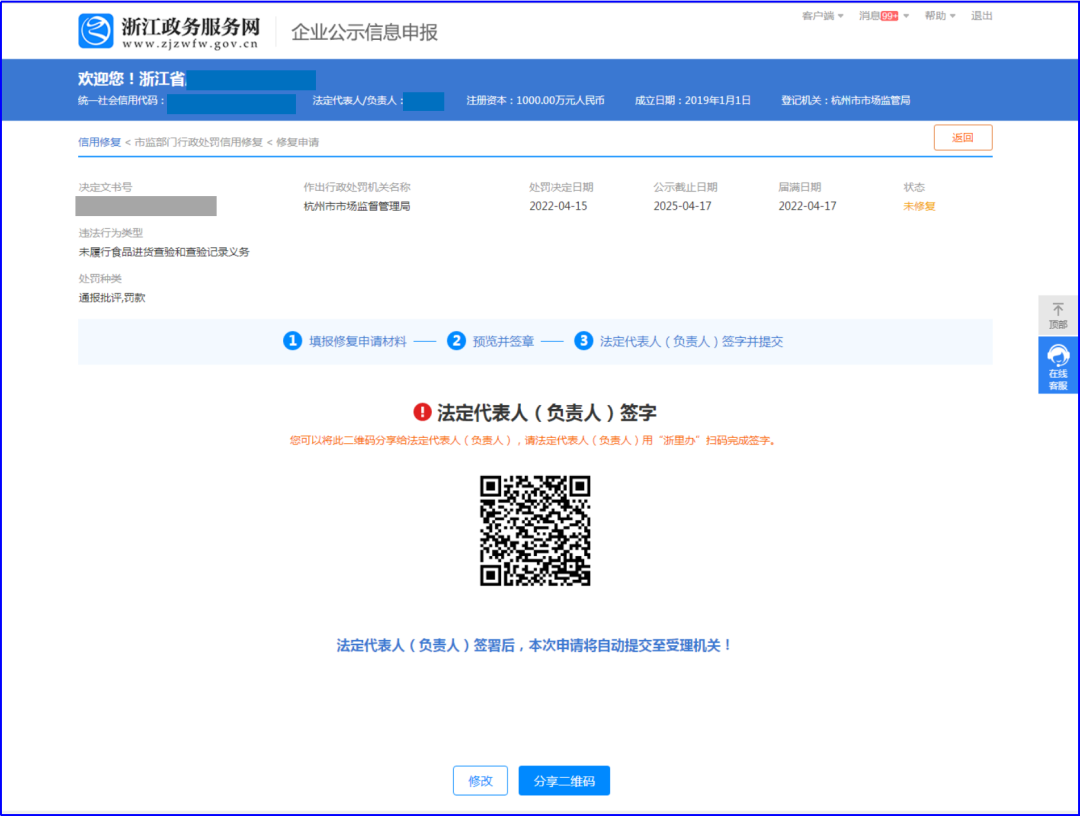Click the 未修复 status text

pos(919,206)
